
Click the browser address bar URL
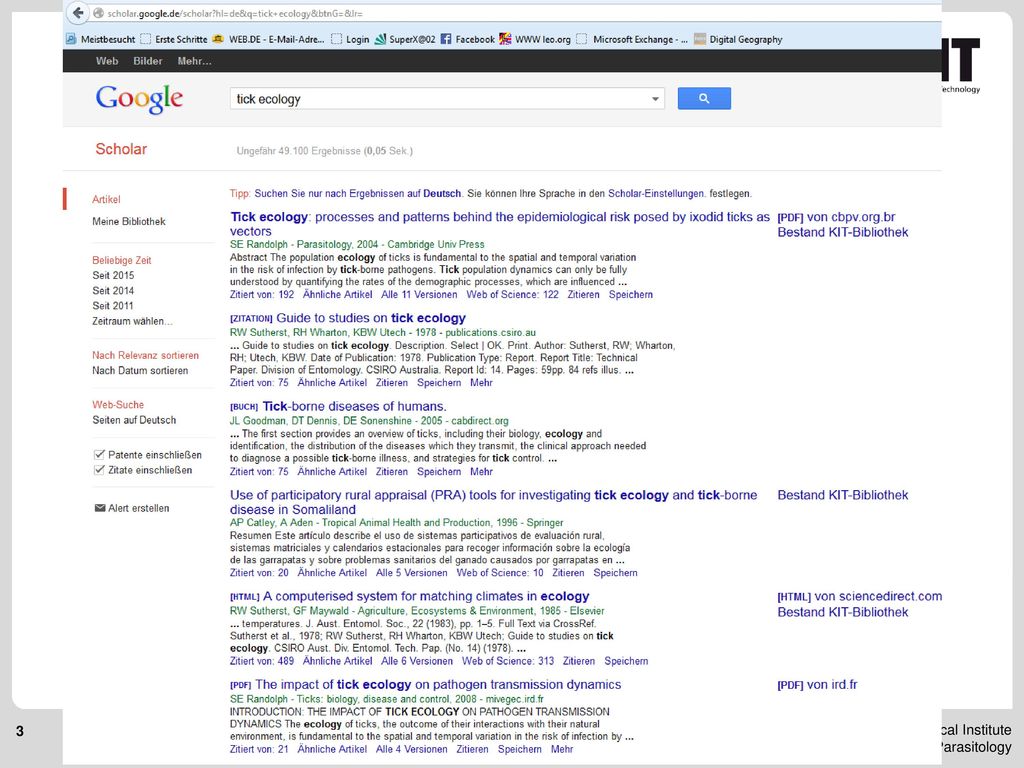(x=235, y=13)
